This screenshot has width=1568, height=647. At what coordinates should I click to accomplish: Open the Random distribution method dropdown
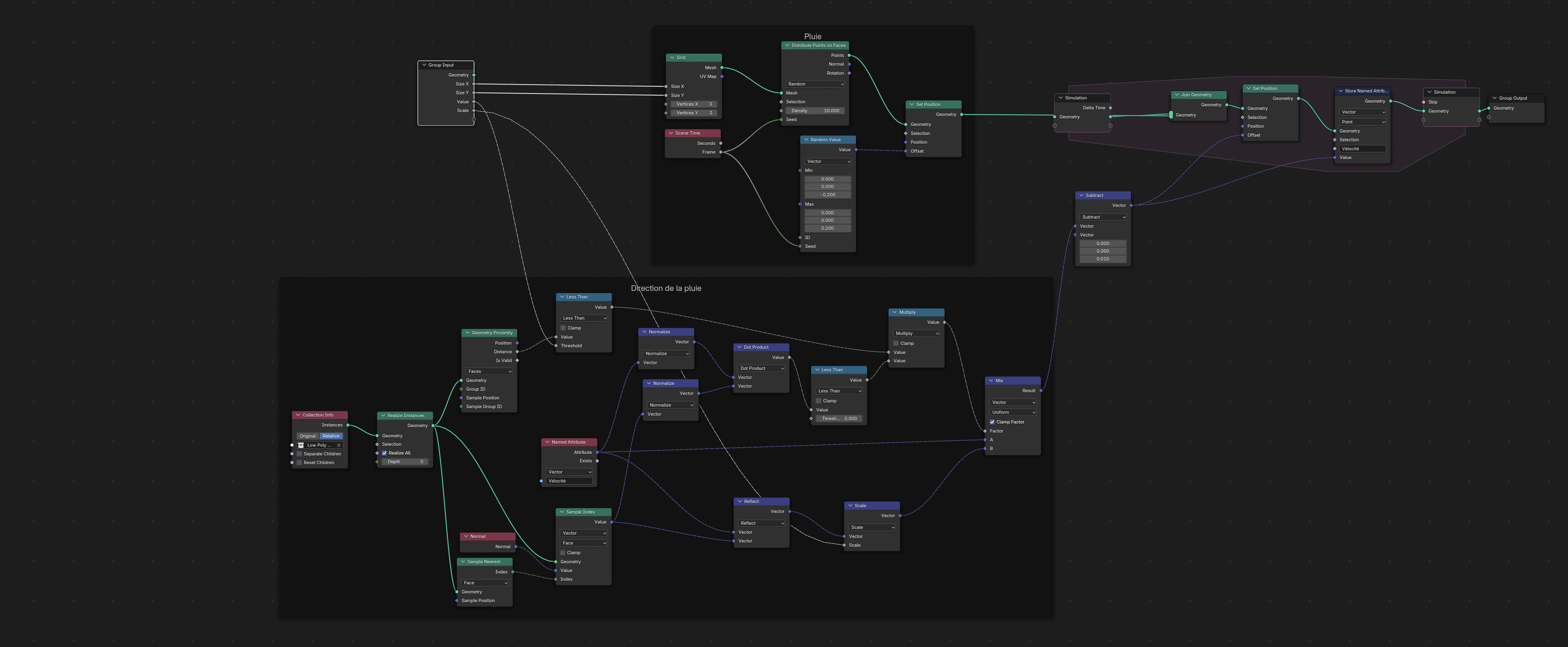(815, 84)
